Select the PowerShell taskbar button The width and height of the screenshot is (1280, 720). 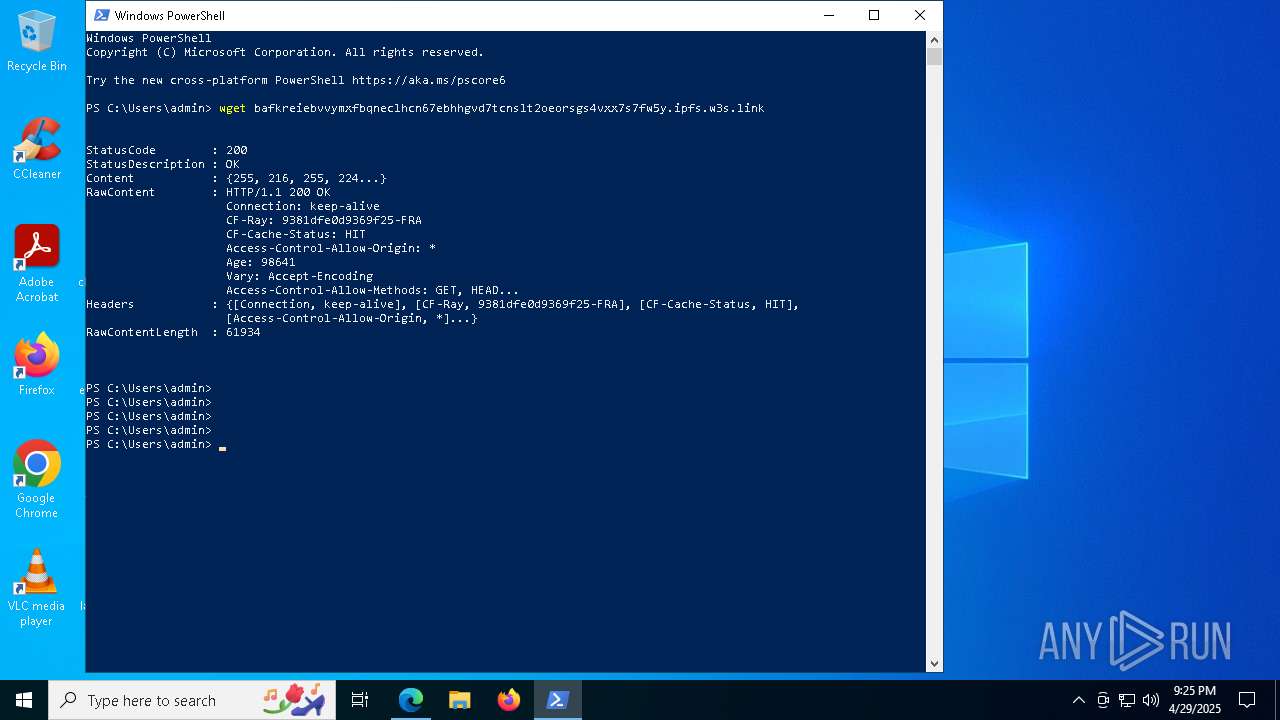coord(558,700)
